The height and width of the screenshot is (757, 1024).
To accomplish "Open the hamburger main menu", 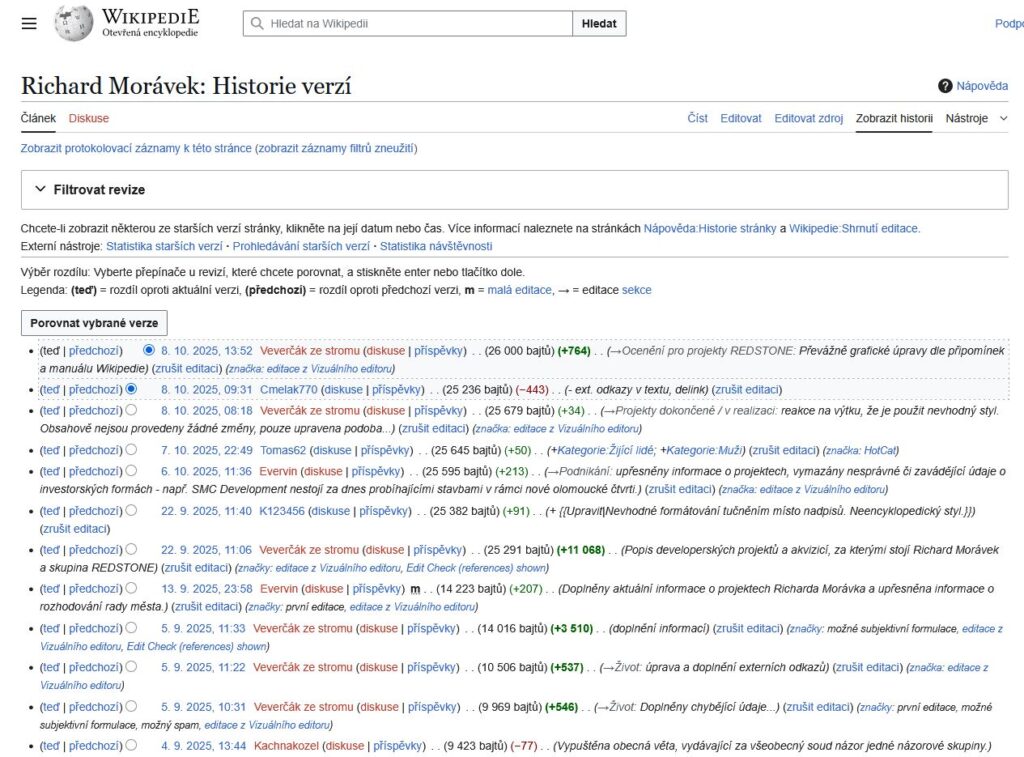I will point(29,23).
